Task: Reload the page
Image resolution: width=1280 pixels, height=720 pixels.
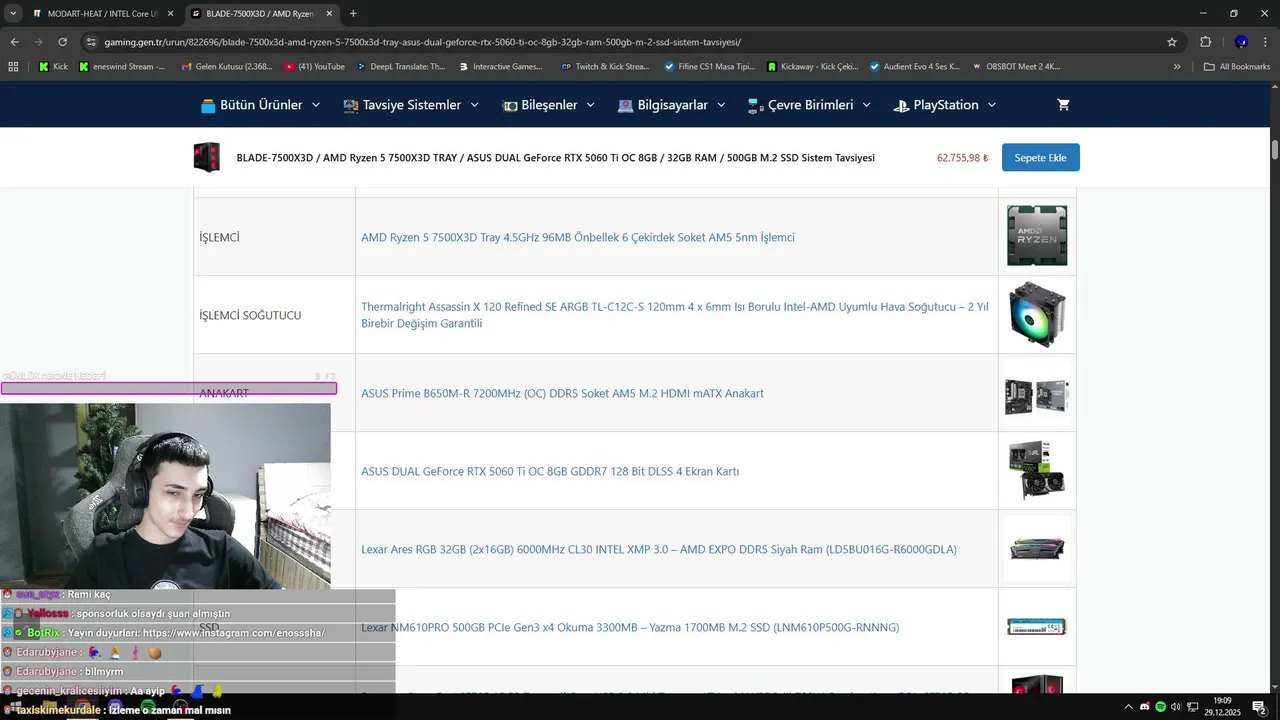Action: [x=62, y=42]
